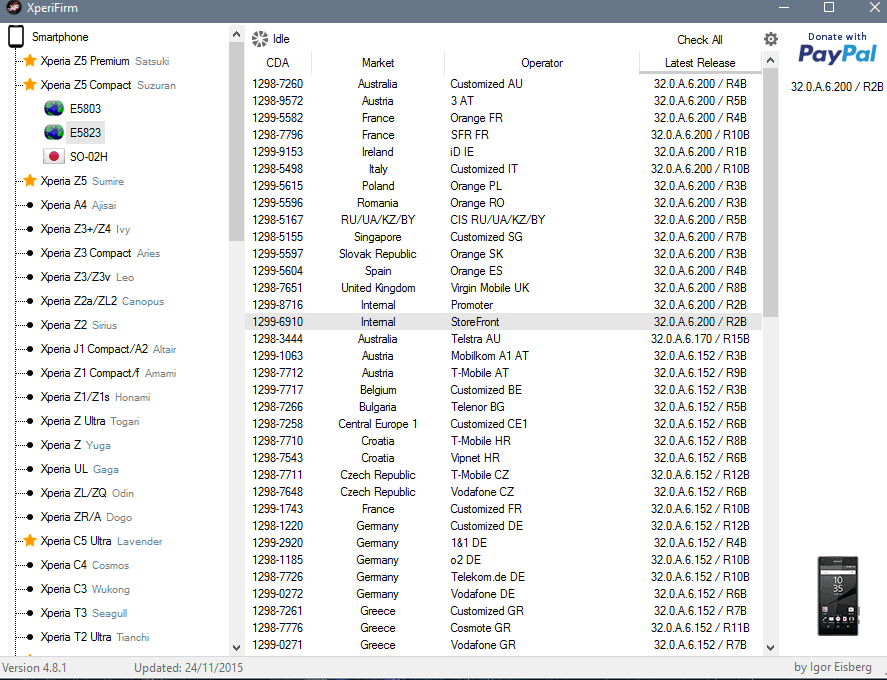Select Xperia ZL/ZQ Odin in tree
The image size is (887, 680).
(x=87, y=493)
